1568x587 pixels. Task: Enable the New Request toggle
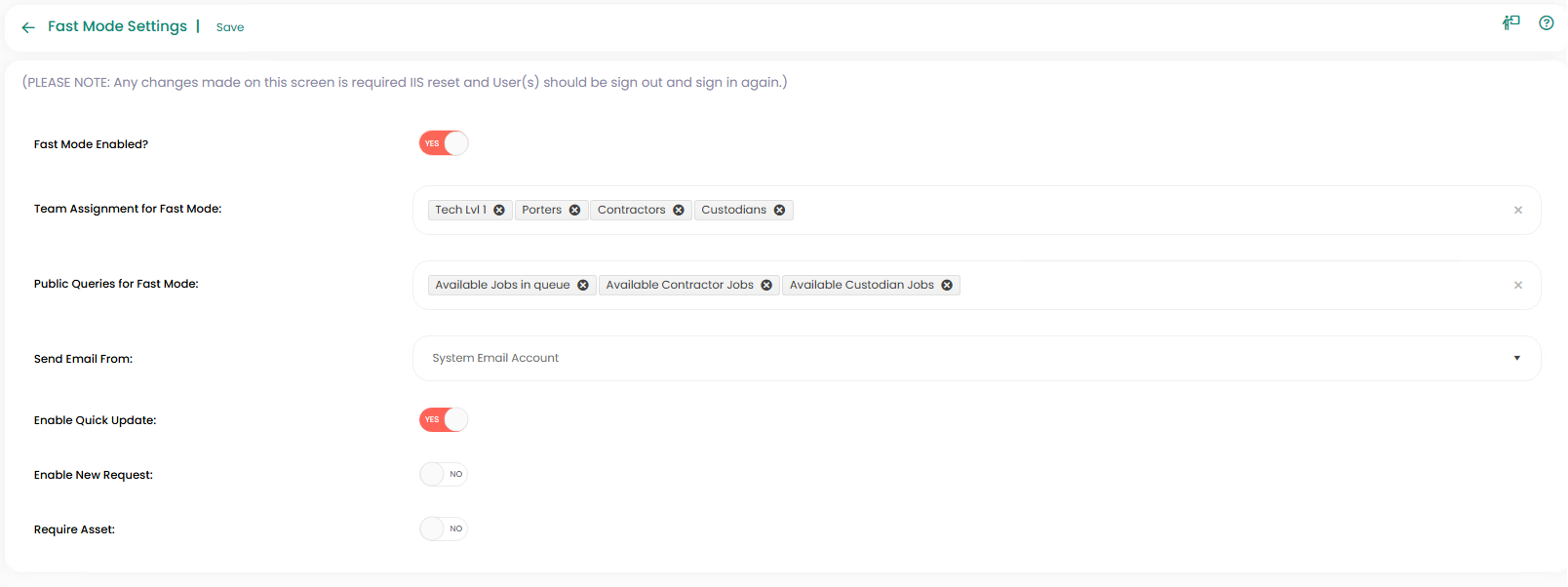(x=444, y=475)
